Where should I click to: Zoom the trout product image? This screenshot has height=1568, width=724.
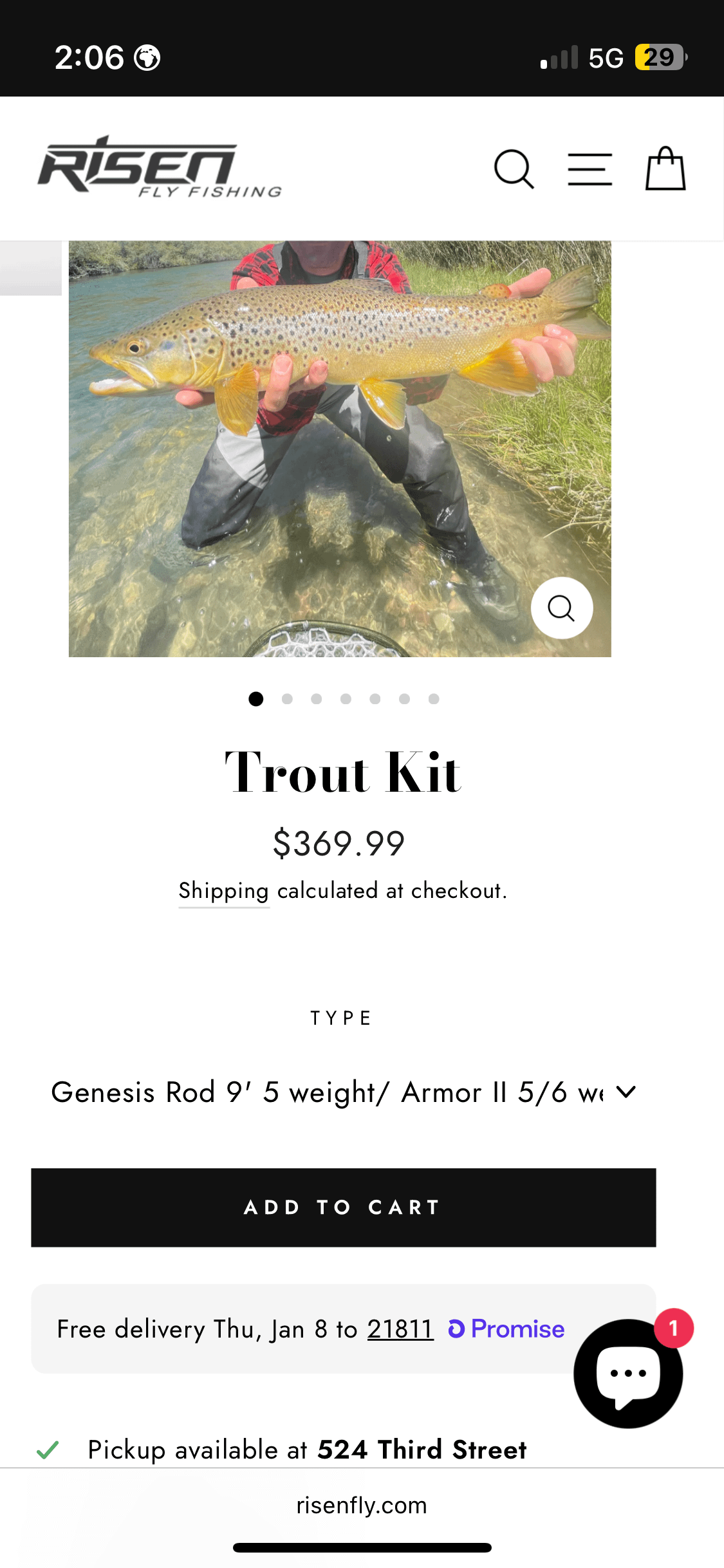tap(561, 608)
